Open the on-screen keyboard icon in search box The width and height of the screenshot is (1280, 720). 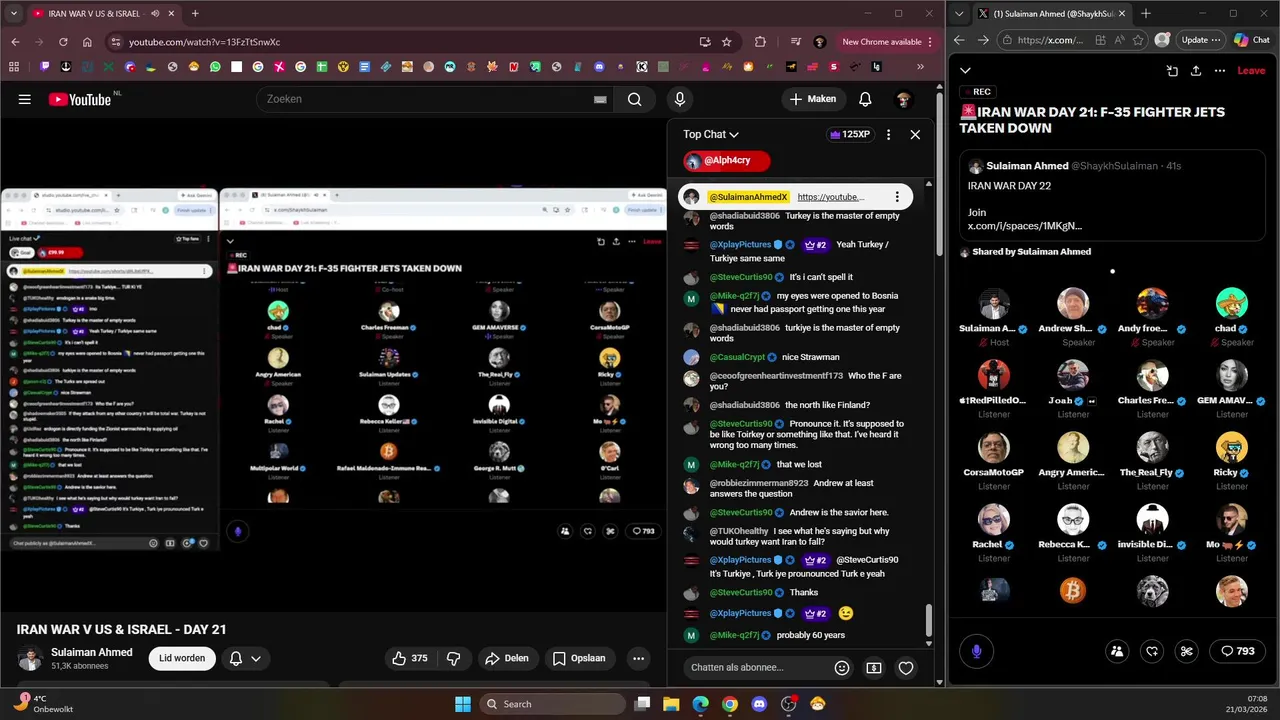[x=600, y=99]
